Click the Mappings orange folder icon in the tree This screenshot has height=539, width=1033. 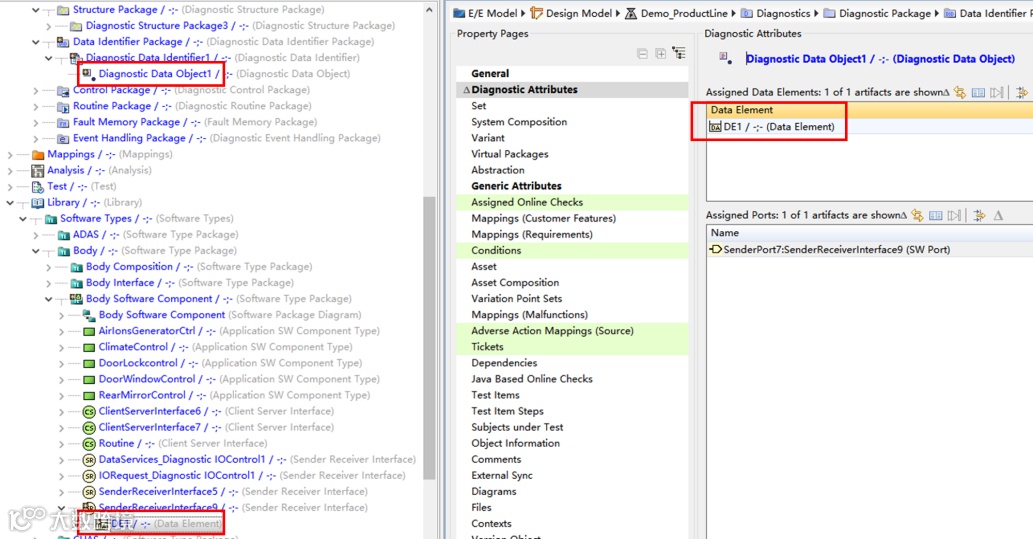[x=38, y=154]
